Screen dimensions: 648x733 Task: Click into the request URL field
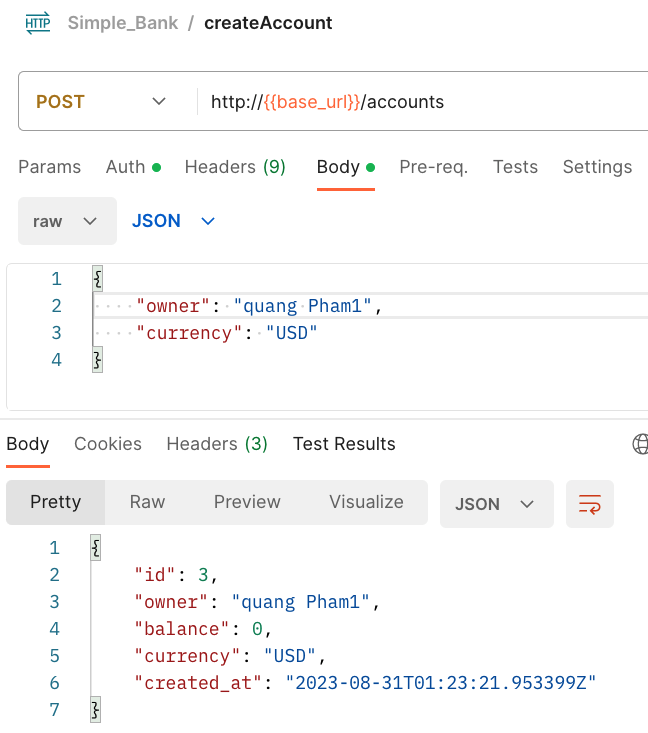(x=420, y=101)
